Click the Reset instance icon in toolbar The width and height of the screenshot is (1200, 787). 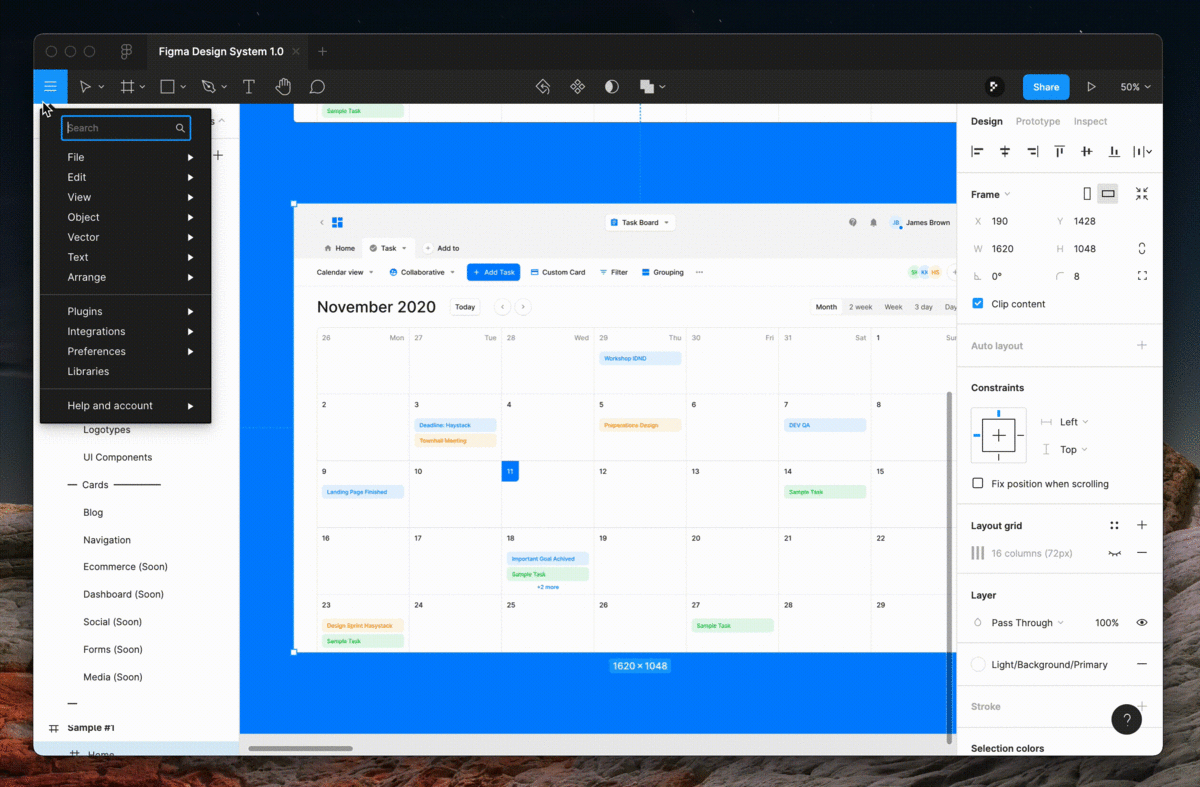coord(543,87)
